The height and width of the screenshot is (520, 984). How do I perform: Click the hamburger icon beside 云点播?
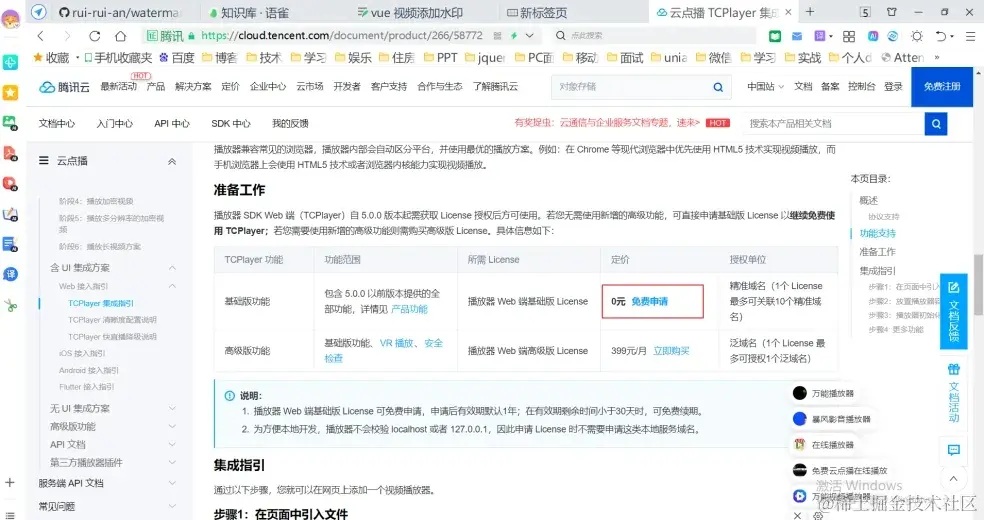pos(43,161)
